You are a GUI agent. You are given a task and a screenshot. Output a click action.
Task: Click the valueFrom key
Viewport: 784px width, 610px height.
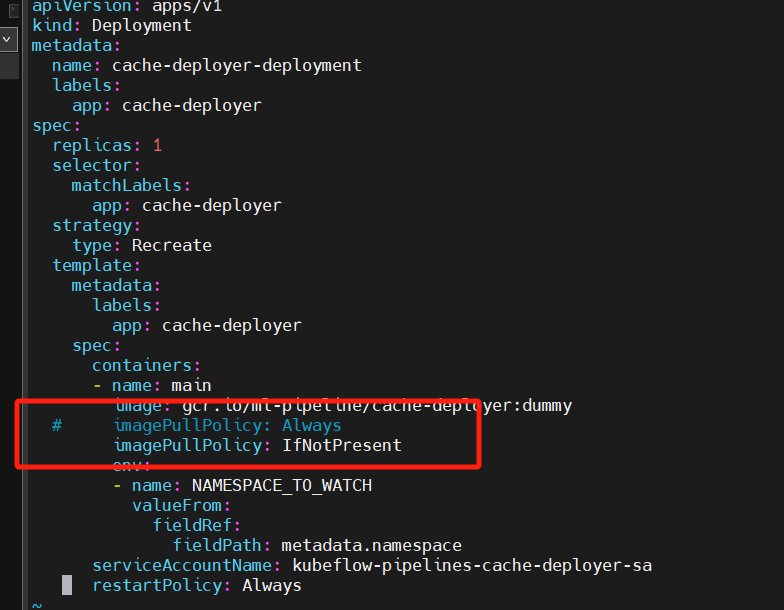tap(176, 506)
